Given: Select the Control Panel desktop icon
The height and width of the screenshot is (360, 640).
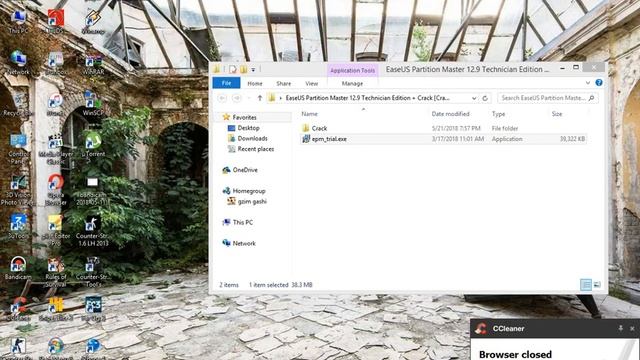Looking at the screenshot, I should [18, 149].
